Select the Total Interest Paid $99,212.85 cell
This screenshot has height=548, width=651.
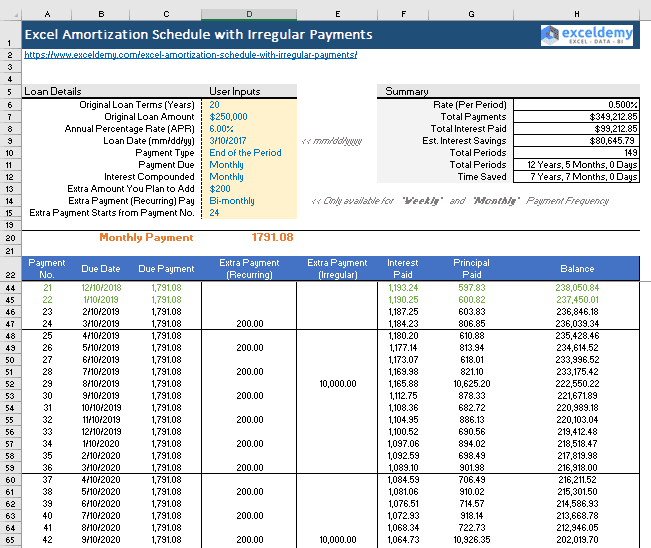click(x=576, y=129)
